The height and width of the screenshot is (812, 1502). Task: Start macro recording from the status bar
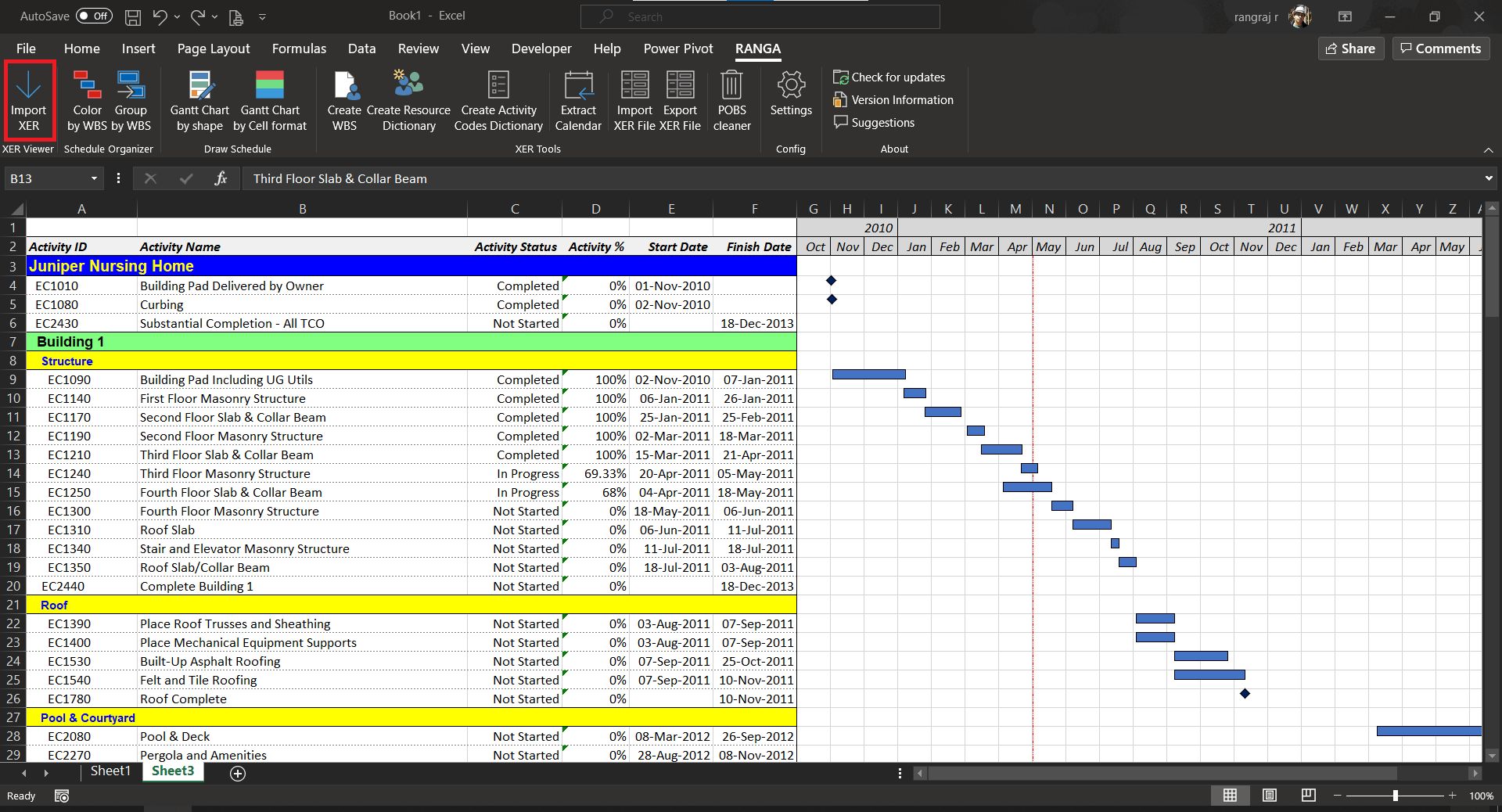click(61, 796)
